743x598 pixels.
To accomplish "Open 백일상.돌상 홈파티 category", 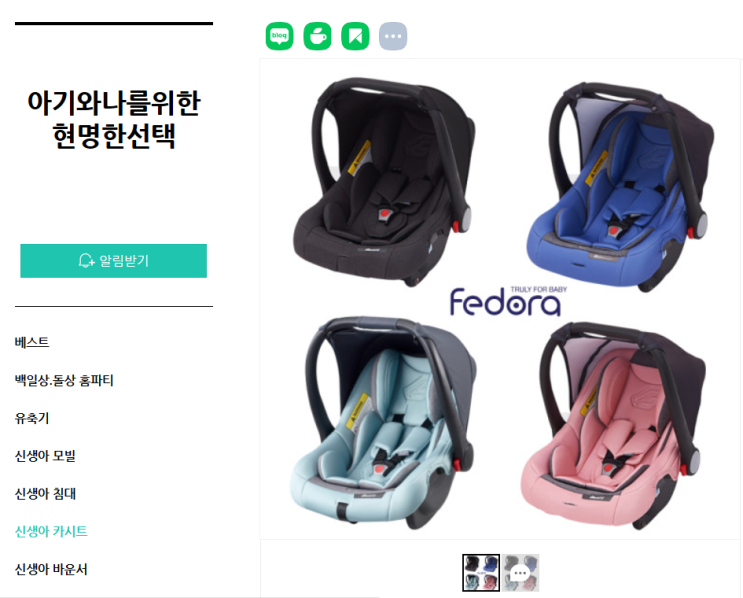I will 64,380.
